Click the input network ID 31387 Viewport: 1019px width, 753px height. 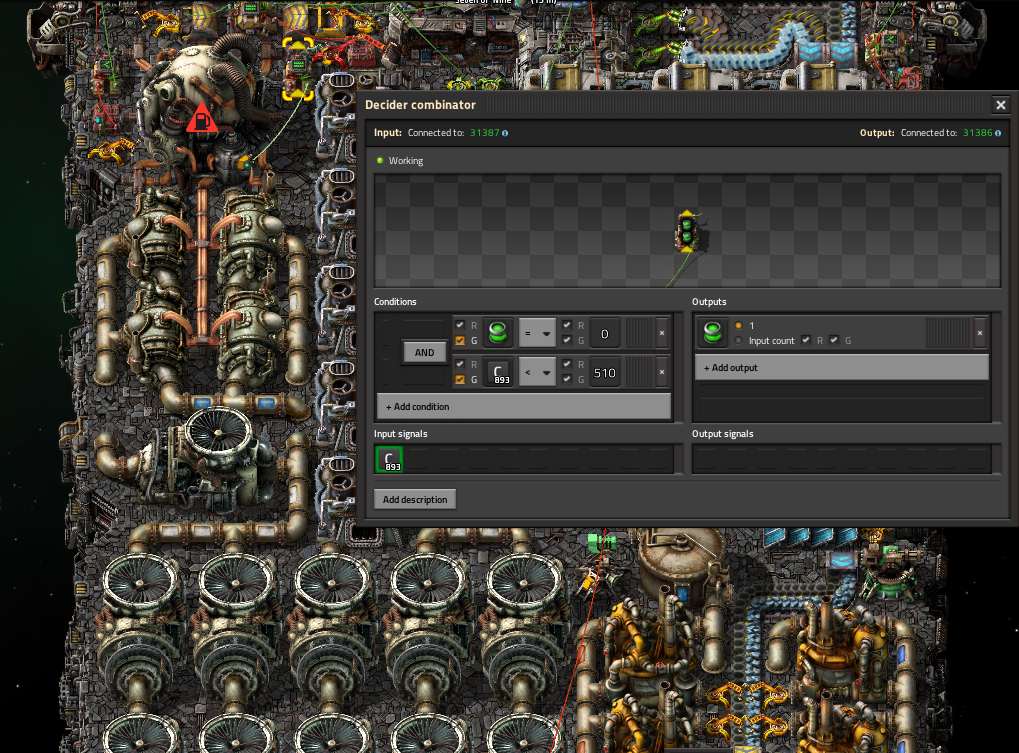click(485, 133)
